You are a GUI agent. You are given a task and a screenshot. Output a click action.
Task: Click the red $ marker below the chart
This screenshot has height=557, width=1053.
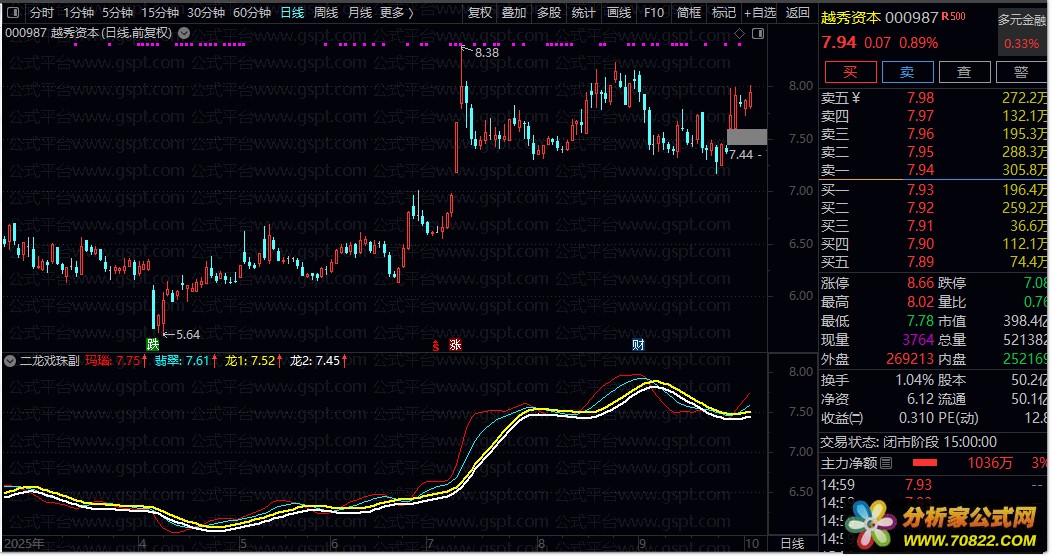(x=435, y=345)
